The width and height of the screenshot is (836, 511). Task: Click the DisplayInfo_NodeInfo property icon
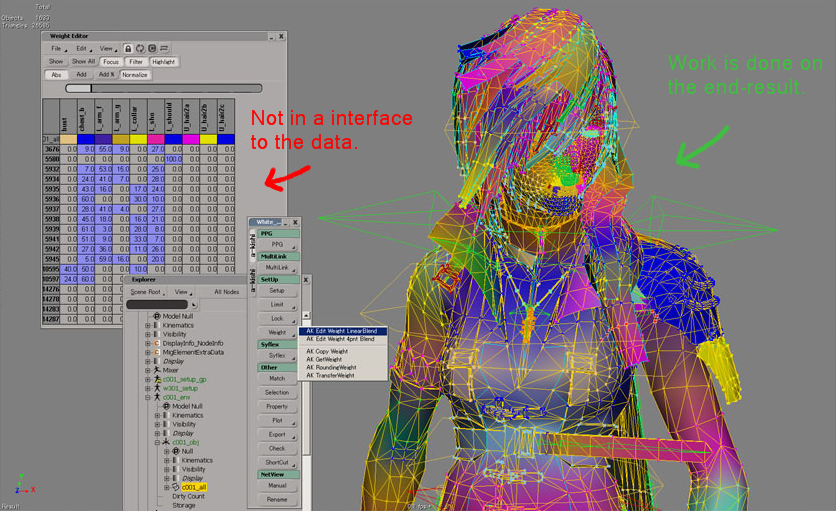click(156, 343)
